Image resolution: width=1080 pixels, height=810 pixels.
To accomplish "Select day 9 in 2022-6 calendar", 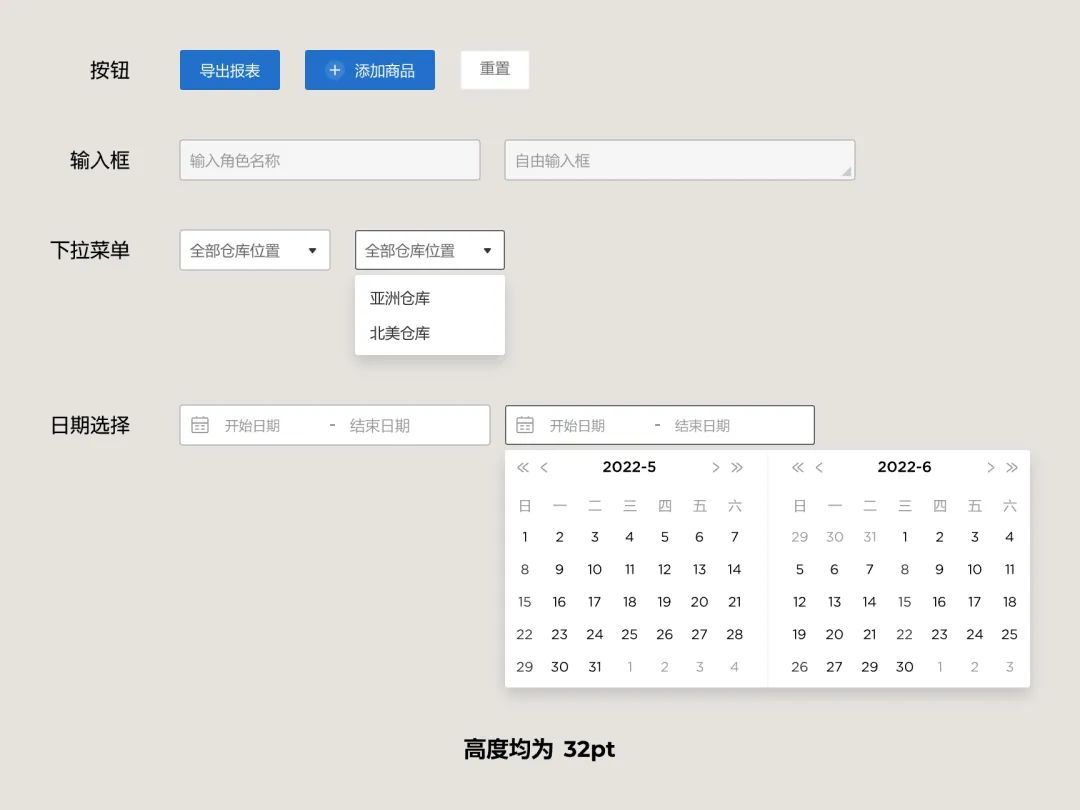I will 939,570.
